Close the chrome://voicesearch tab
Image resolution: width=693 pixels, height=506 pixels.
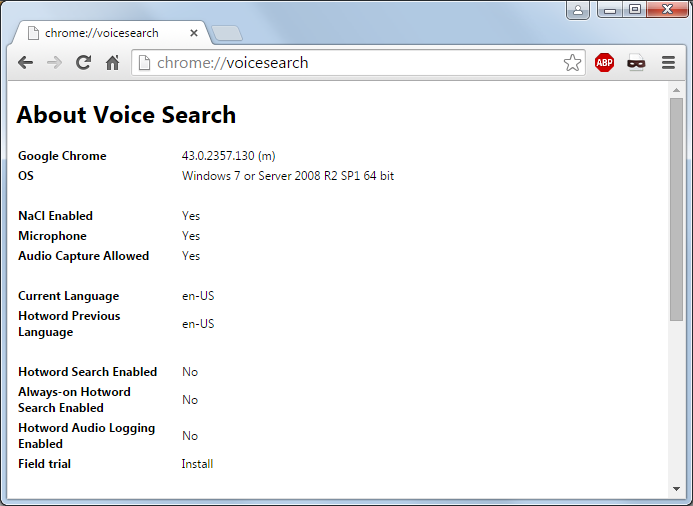pyautogui.click(x=194, y=33)
